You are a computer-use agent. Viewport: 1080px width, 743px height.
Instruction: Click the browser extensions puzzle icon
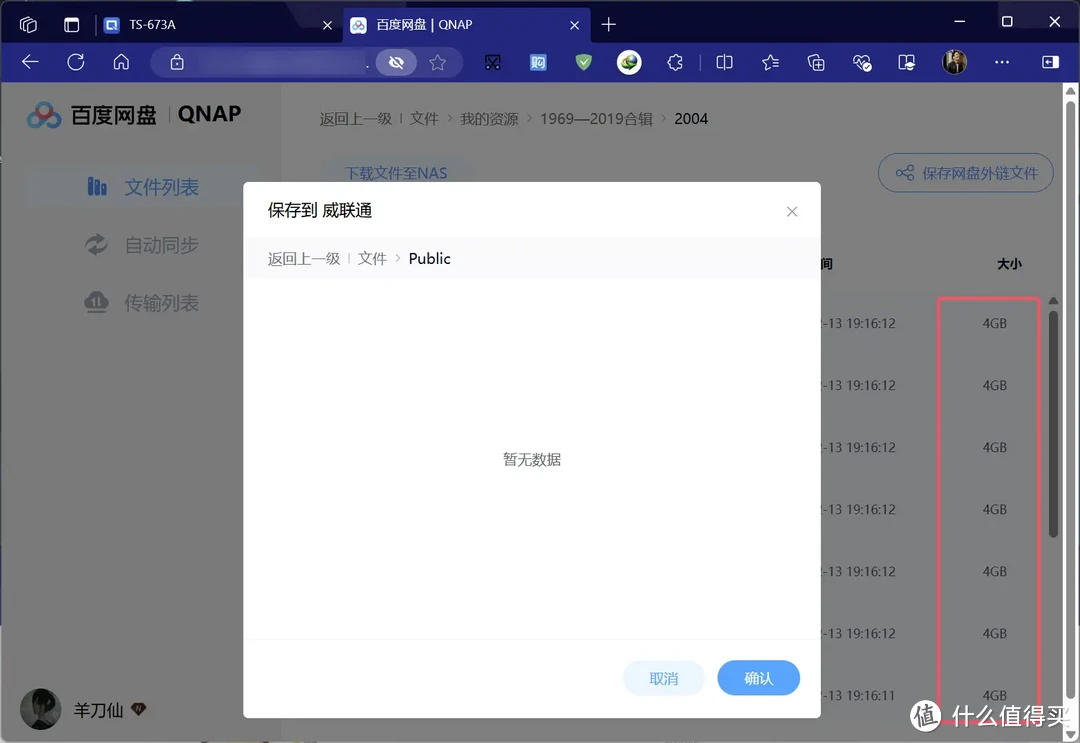[675, 62]
